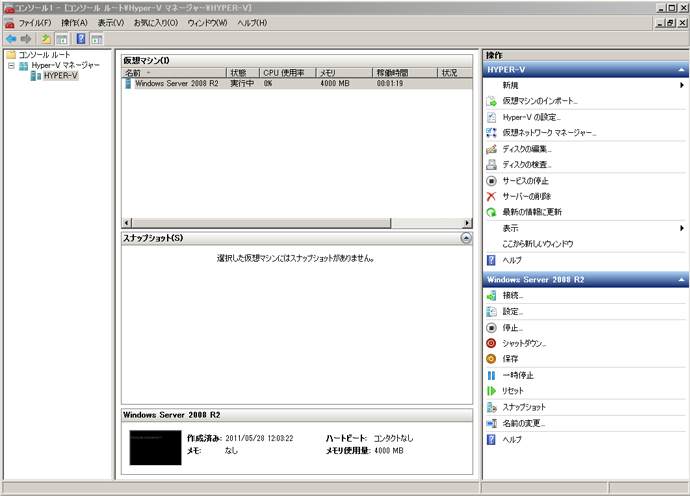Screen dimensions: 690x496
Task: Click the 設定 icon for the VM
Action: (492, 312)
